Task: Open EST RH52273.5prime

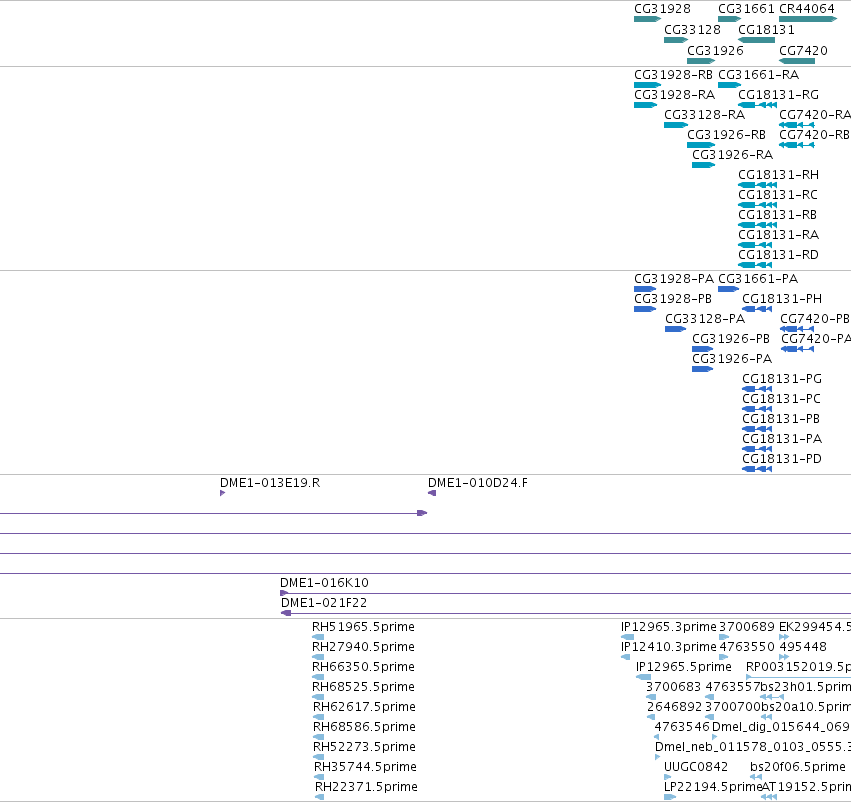Action: tap(364, 747)
